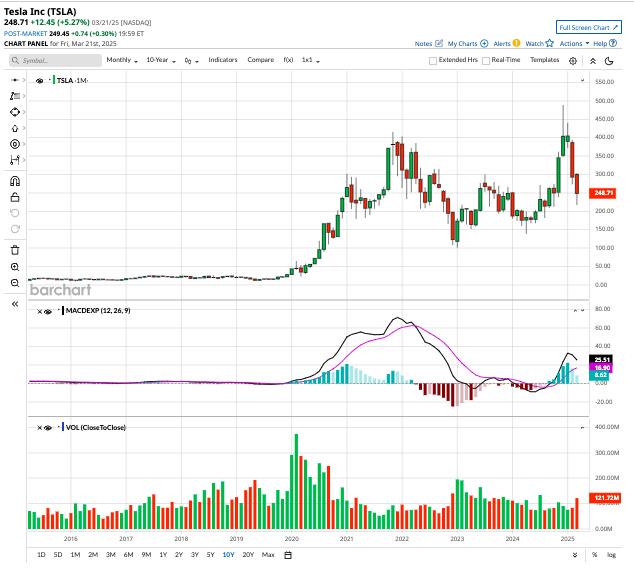Open Notes editor
Image resolution: width=634 pixels, height=569 pixels.
click(x=429, y=43)
